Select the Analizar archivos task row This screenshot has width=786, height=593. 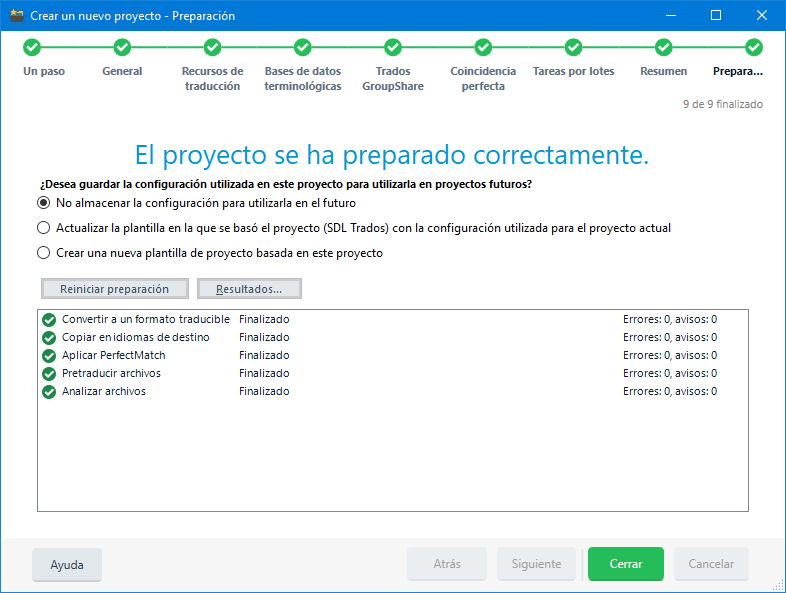click(392, 391)
